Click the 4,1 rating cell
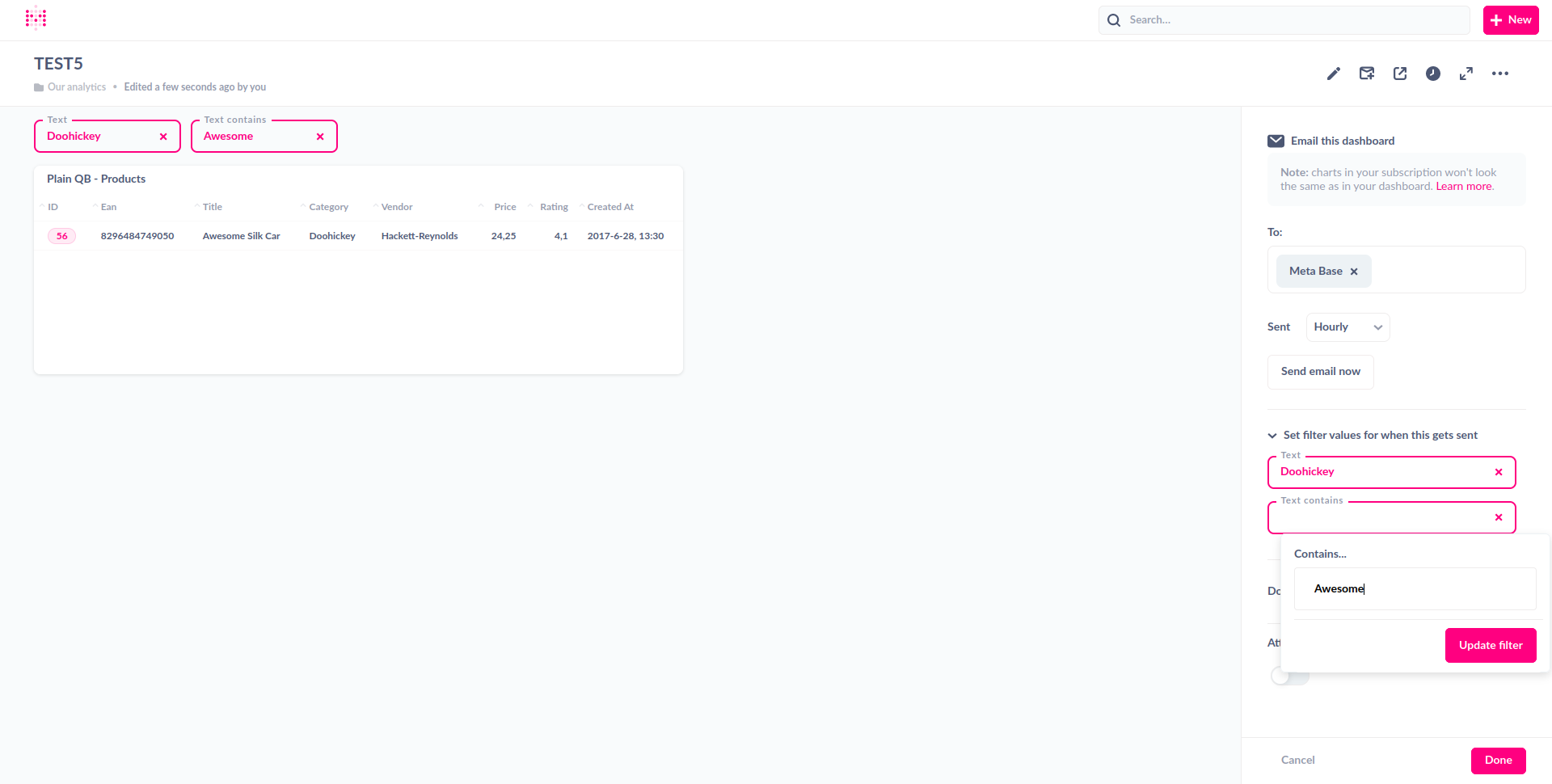The height and width of the screenshot is (784, 1552). [561, 237]
